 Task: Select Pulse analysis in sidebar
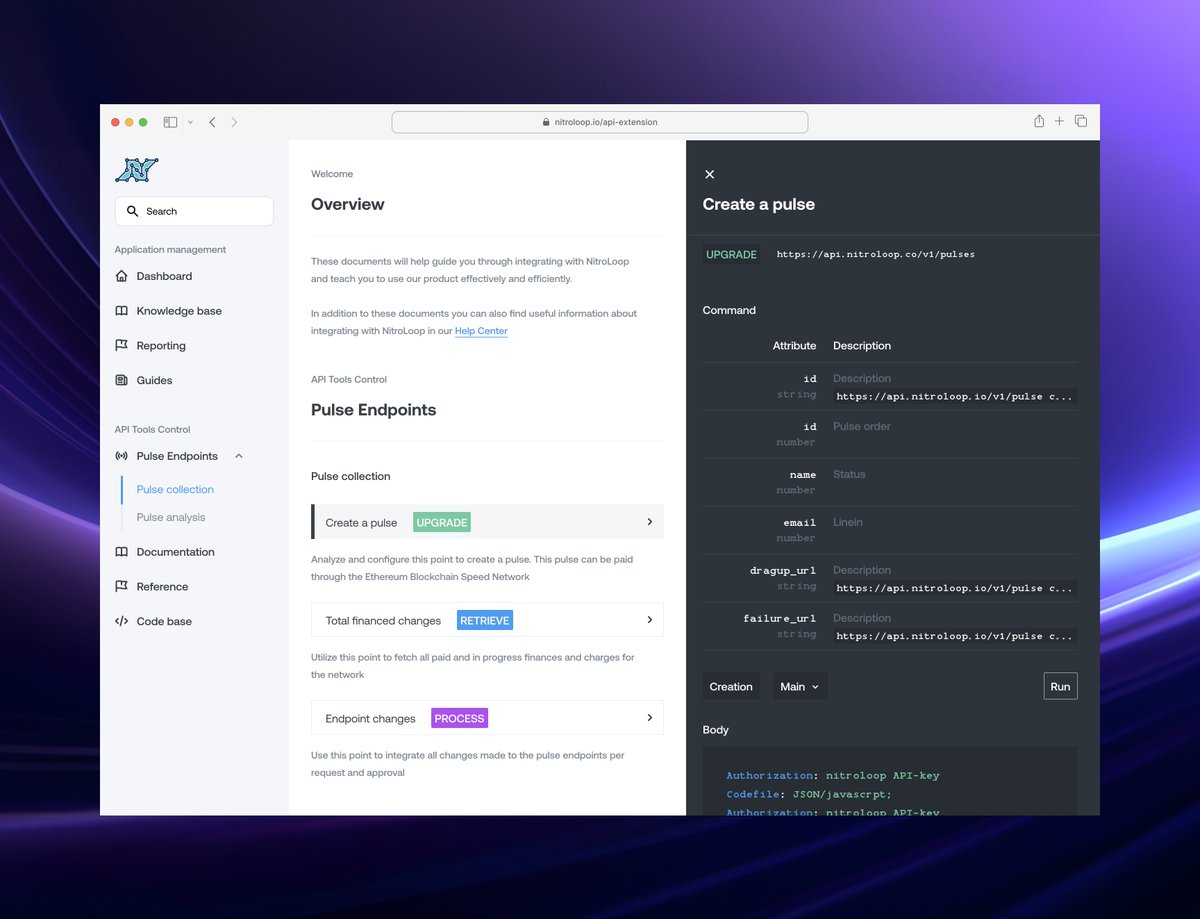pos(171,517)
